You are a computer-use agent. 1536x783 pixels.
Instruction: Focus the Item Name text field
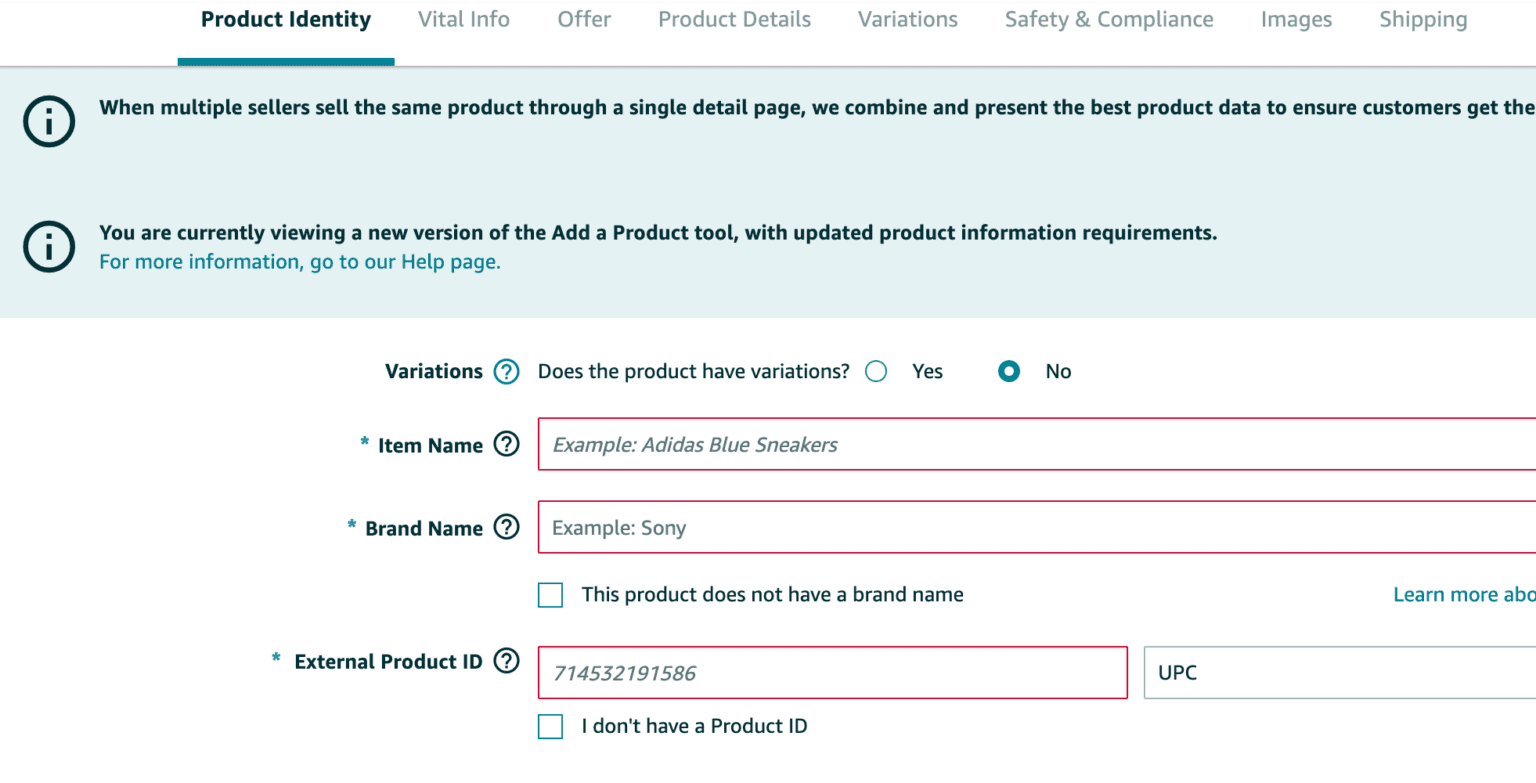1036,445
